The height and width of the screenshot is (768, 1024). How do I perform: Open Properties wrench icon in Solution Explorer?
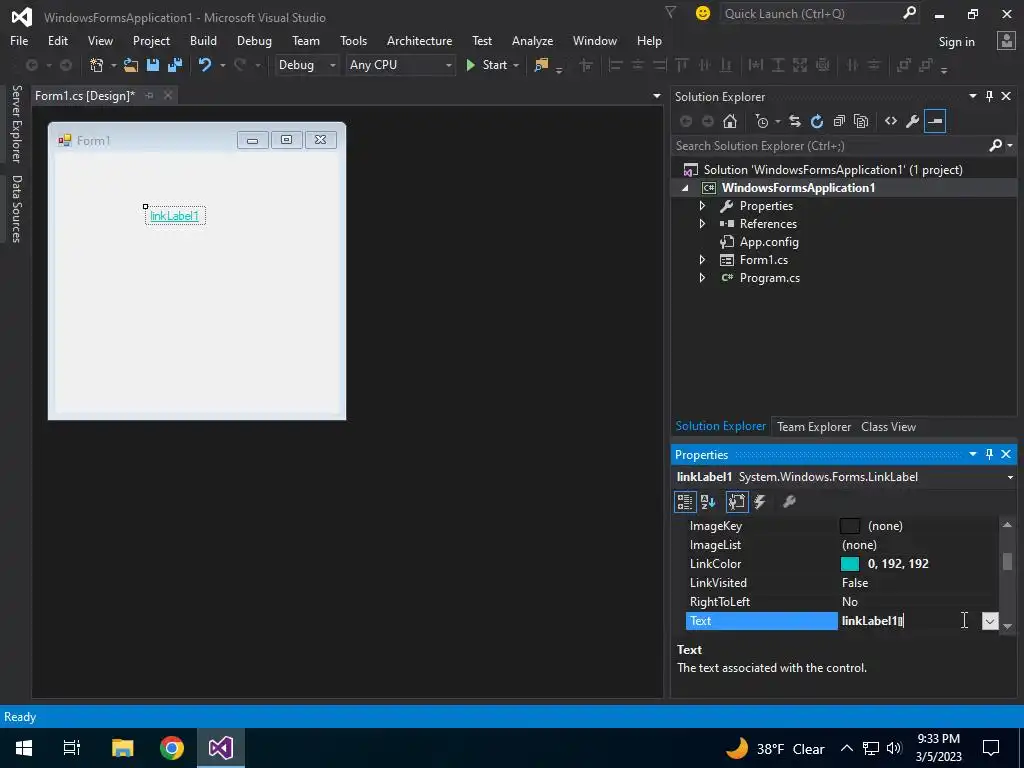tap(913, 121)
